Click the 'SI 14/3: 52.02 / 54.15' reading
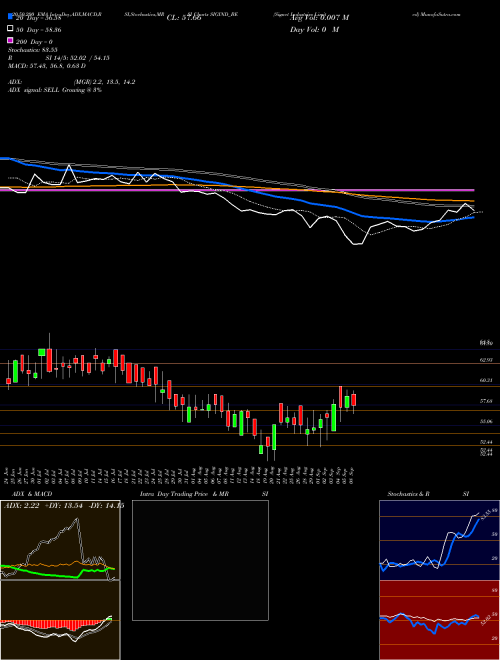 tap(78, 58)
